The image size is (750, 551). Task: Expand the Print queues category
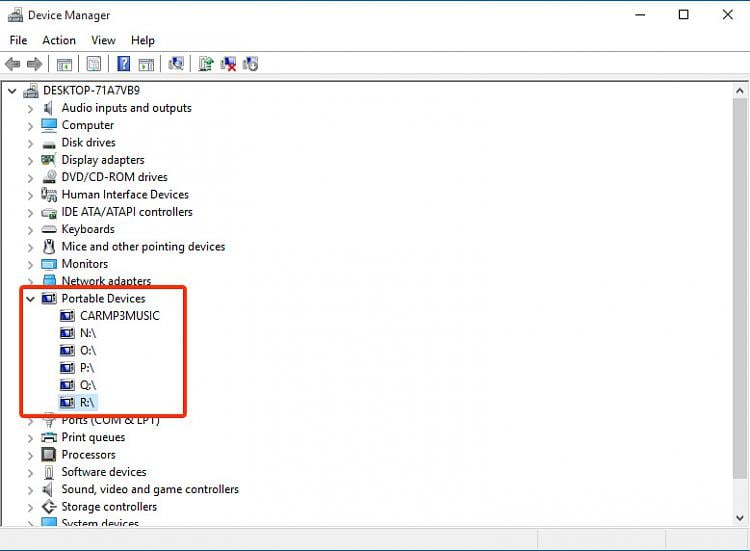tap(30, 438)
